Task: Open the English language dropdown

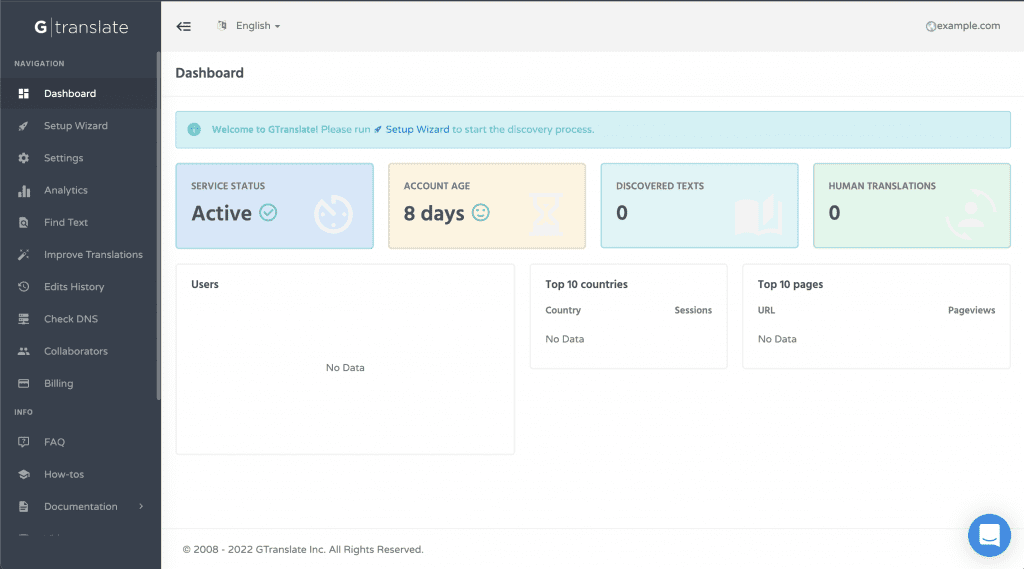Action: click(249, 25)
